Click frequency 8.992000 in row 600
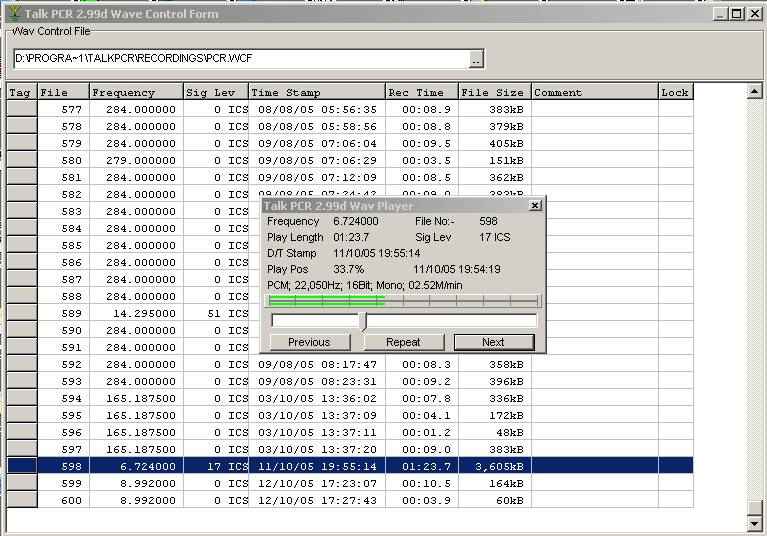 click(136, 500)
